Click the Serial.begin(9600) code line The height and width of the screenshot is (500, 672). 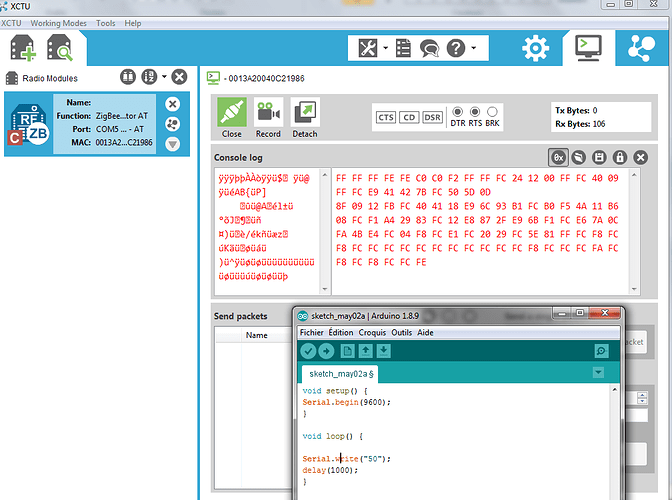(346, 402)
